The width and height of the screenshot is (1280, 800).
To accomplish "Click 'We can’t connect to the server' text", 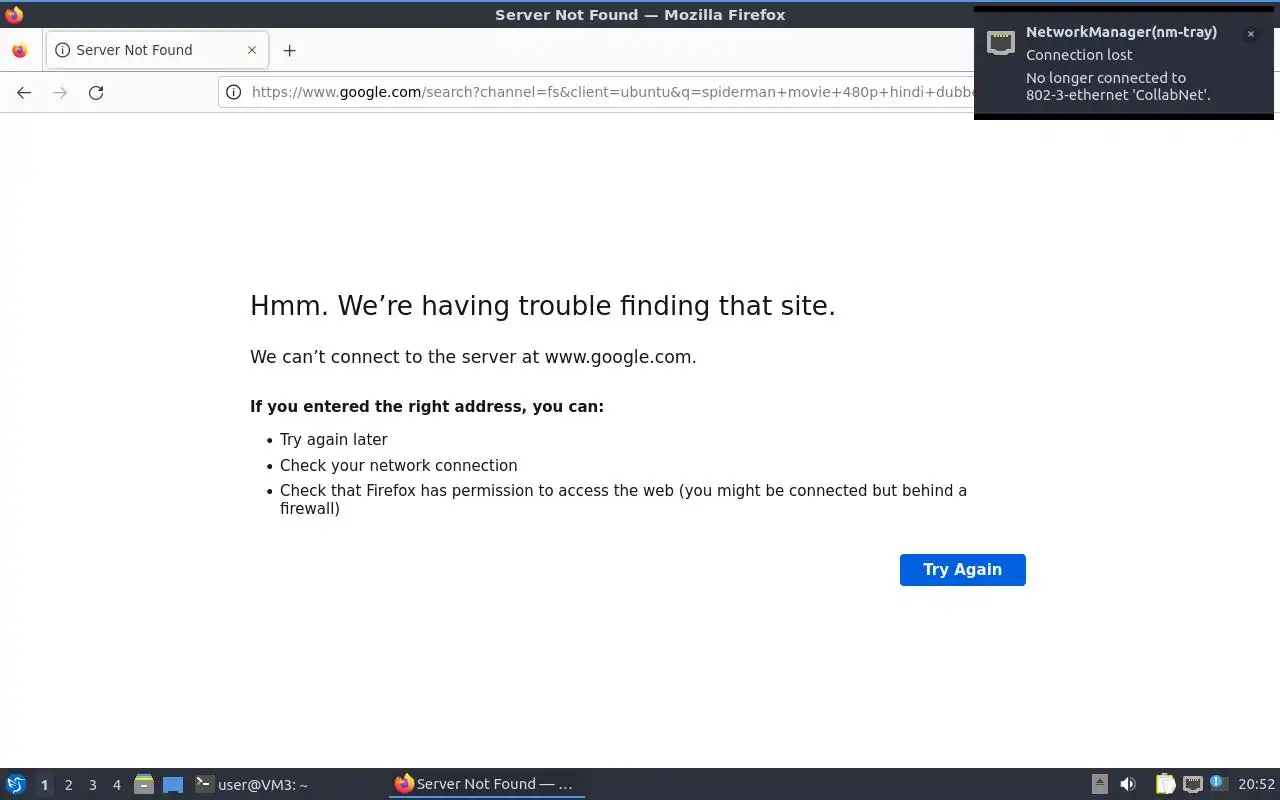I will point(473,357).
